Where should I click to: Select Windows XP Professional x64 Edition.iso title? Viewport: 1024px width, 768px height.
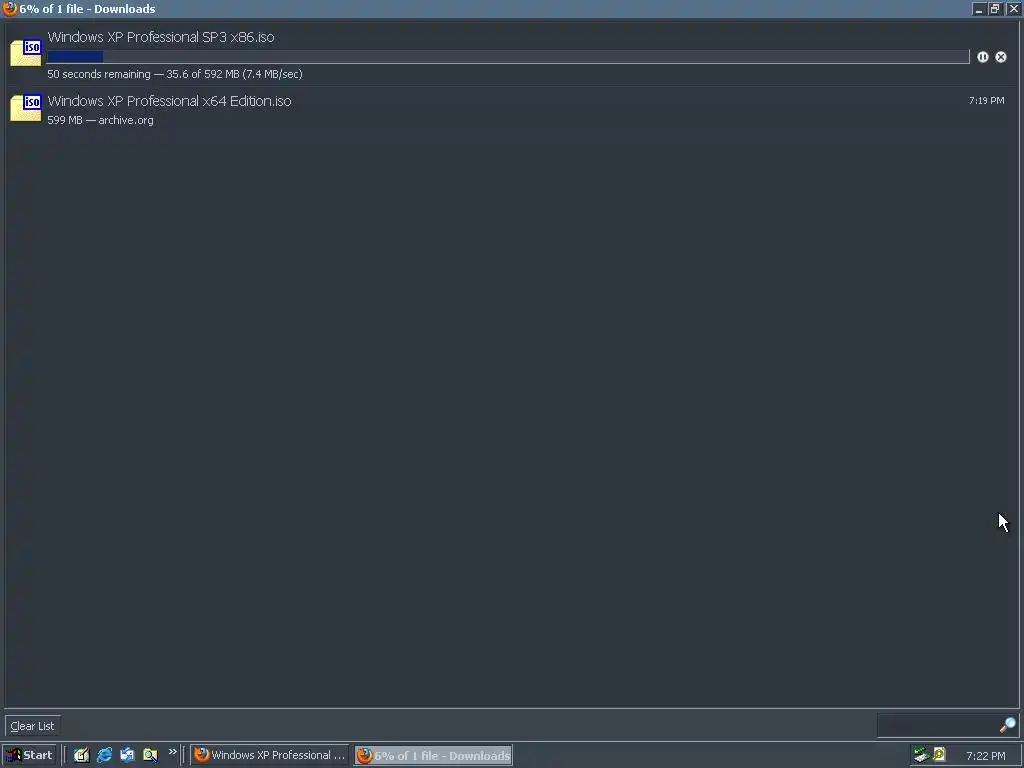[x=169, y=101]
